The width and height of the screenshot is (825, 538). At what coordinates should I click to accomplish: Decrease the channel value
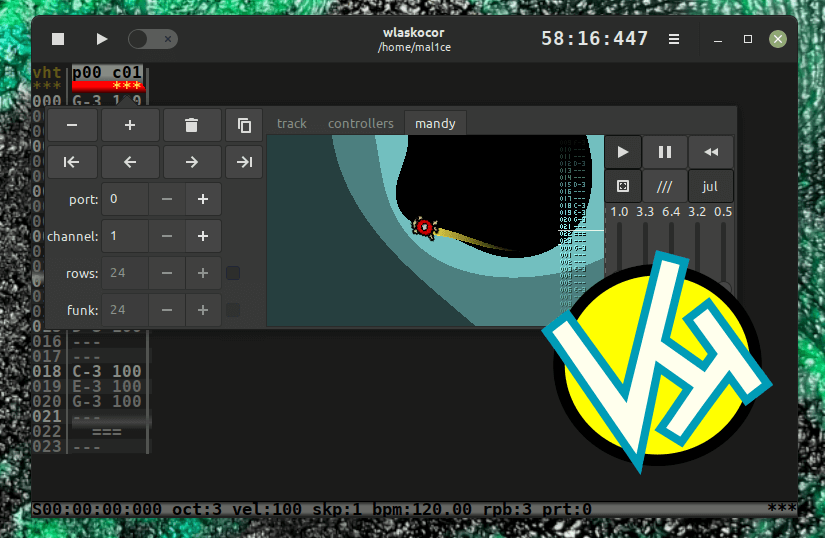tap(167, 236)
